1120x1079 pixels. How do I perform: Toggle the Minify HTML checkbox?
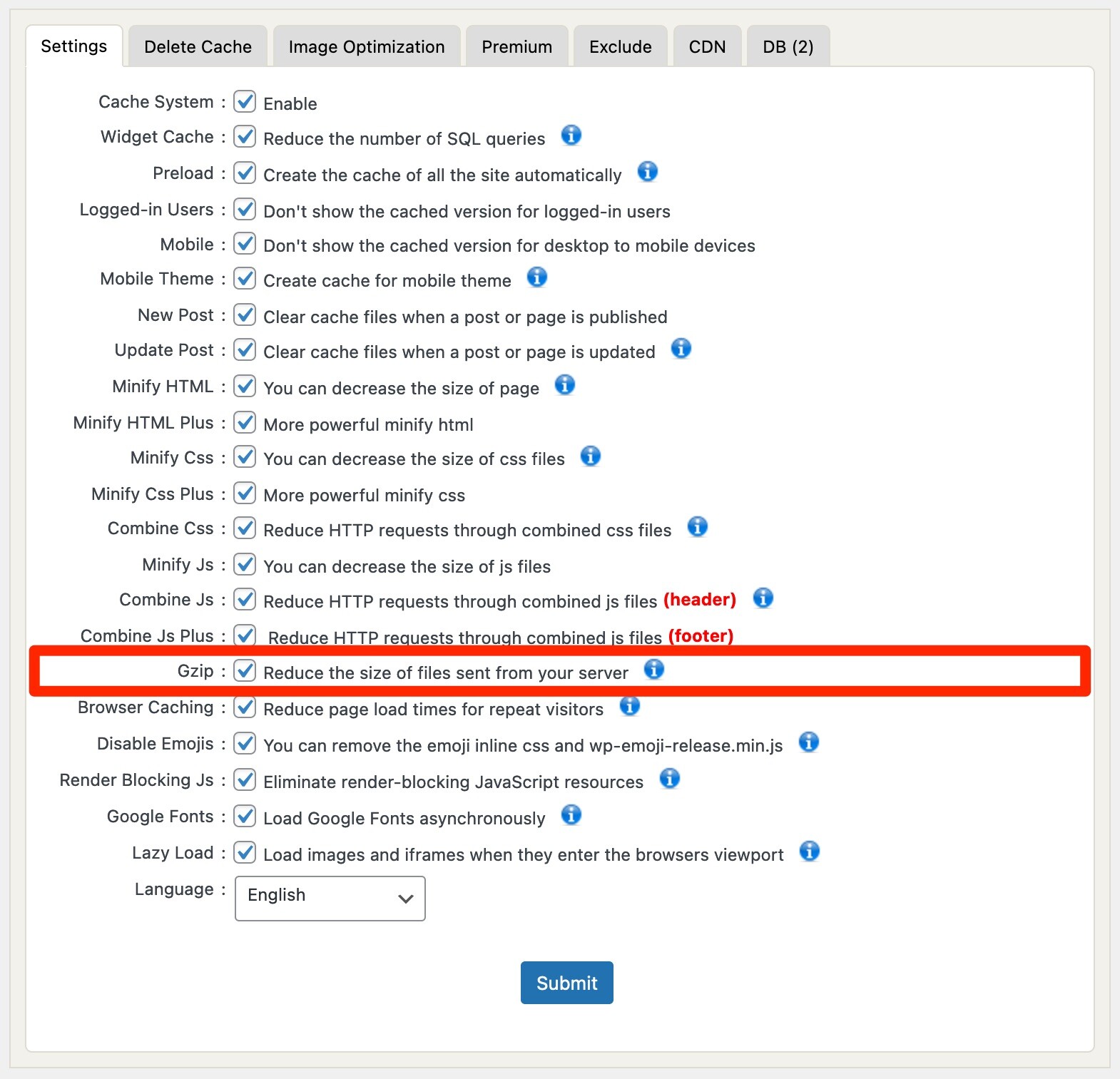(x=245, y=386)
